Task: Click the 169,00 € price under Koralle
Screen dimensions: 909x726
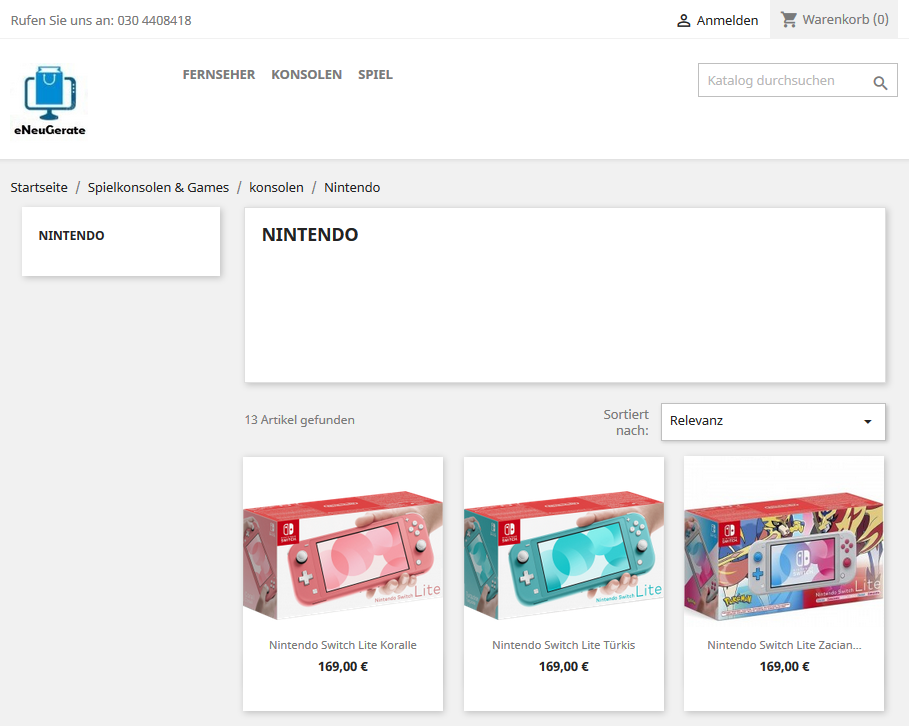Action: [x=343, y=667]
